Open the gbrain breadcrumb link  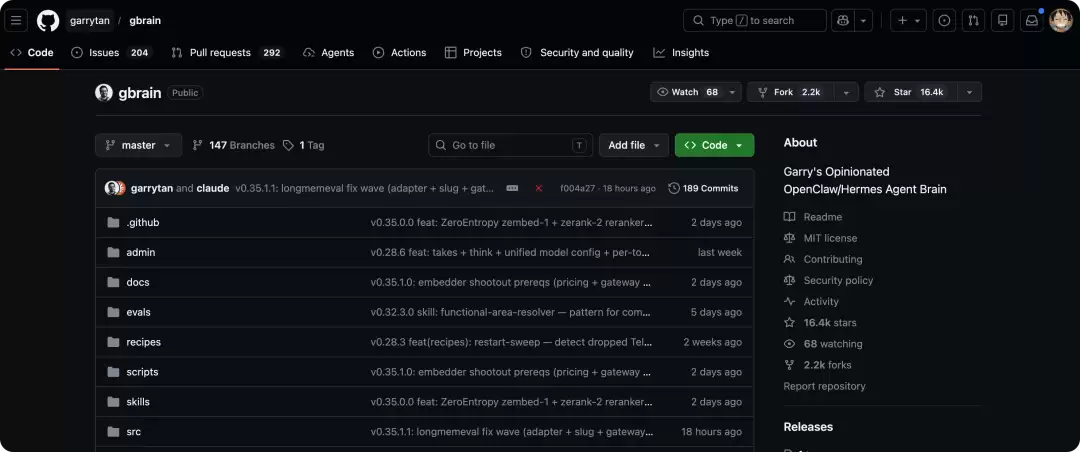(x=145, y=21)
